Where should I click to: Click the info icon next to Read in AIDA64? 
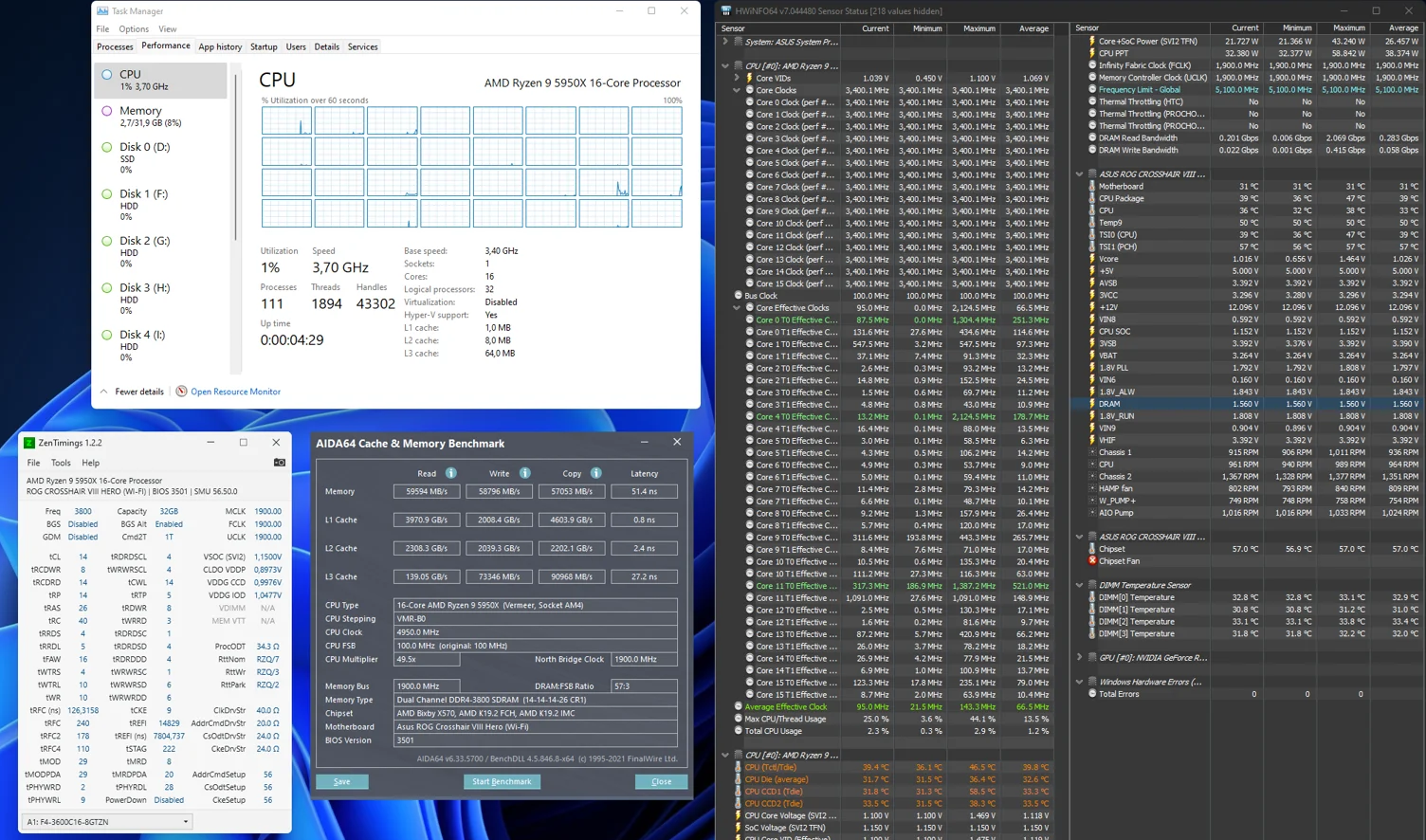click(x=451, y=473)
